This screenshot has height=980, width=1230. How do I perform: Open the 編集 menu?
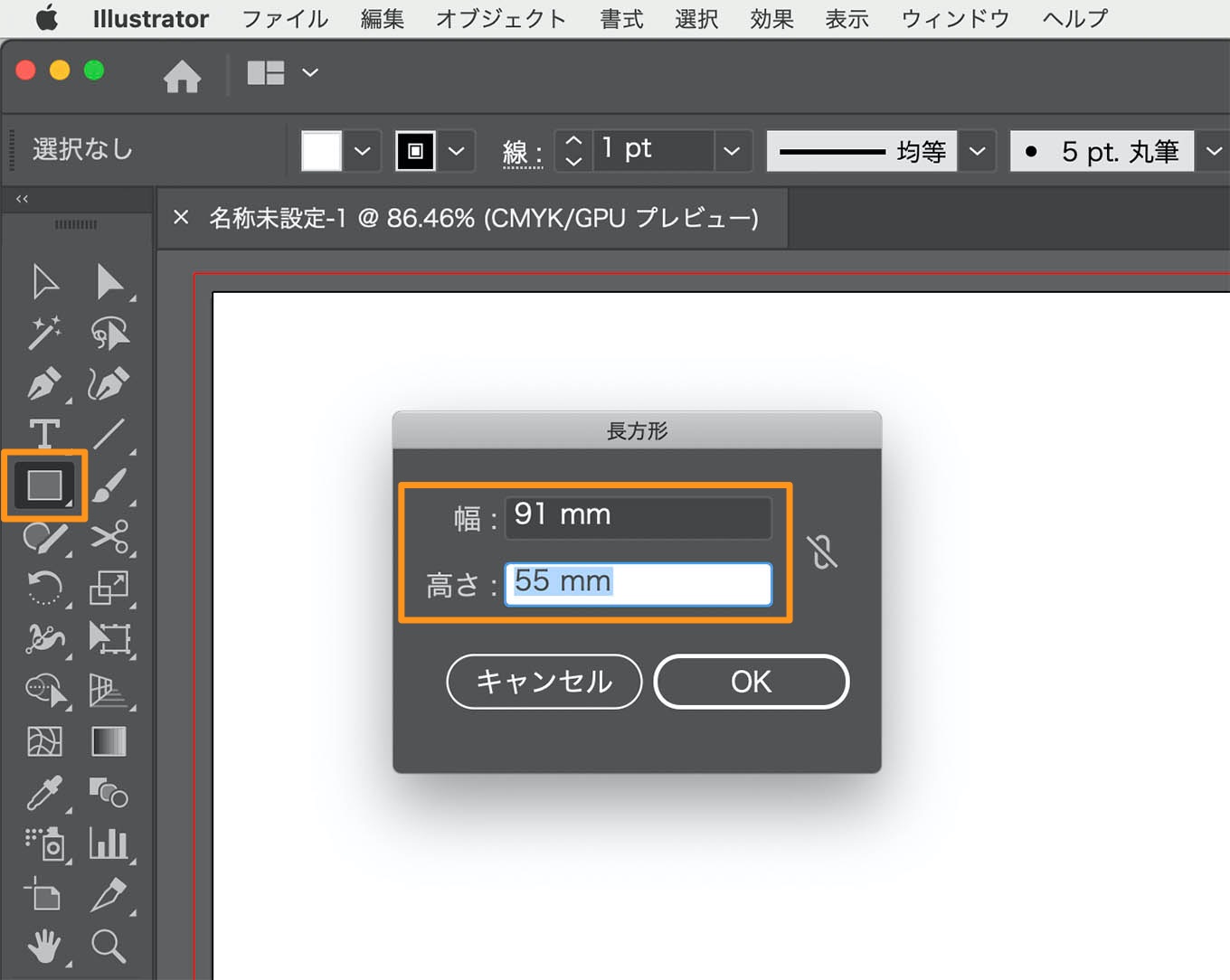tap(383, 18)
